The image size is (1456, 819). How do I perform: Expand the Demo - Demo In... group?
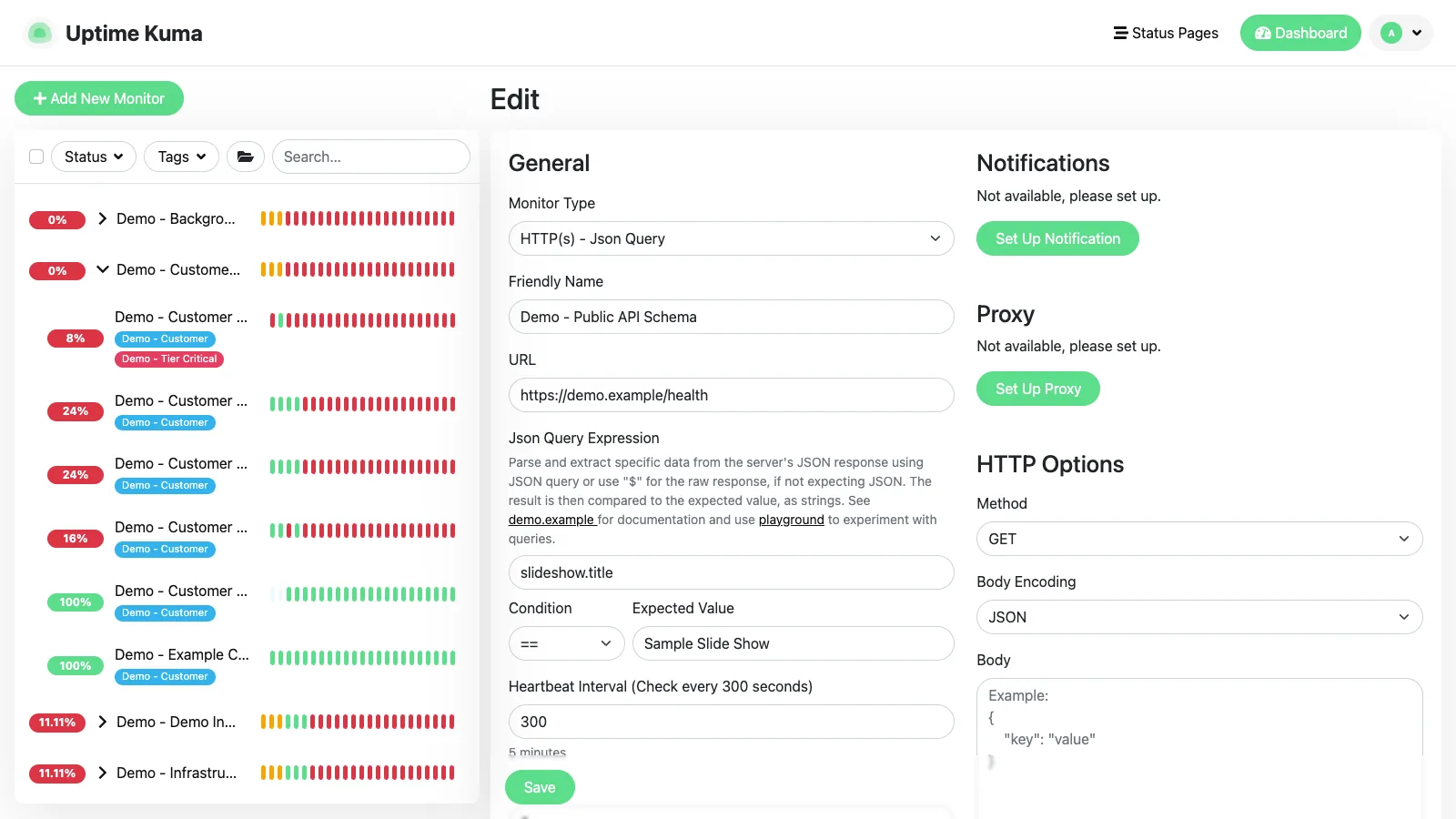click(103, 722)
